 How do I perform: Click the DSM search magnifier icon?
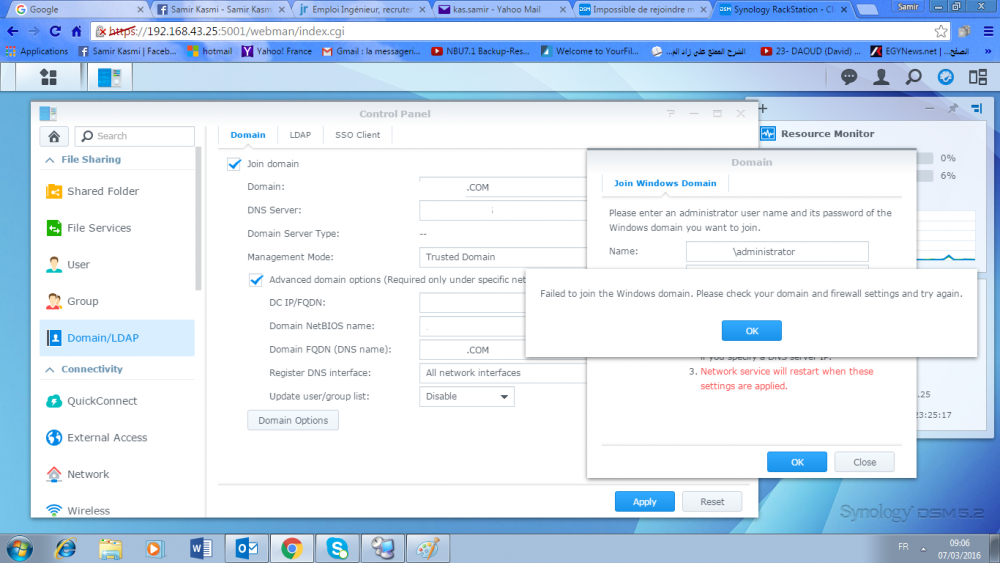(x=913, y=77)
